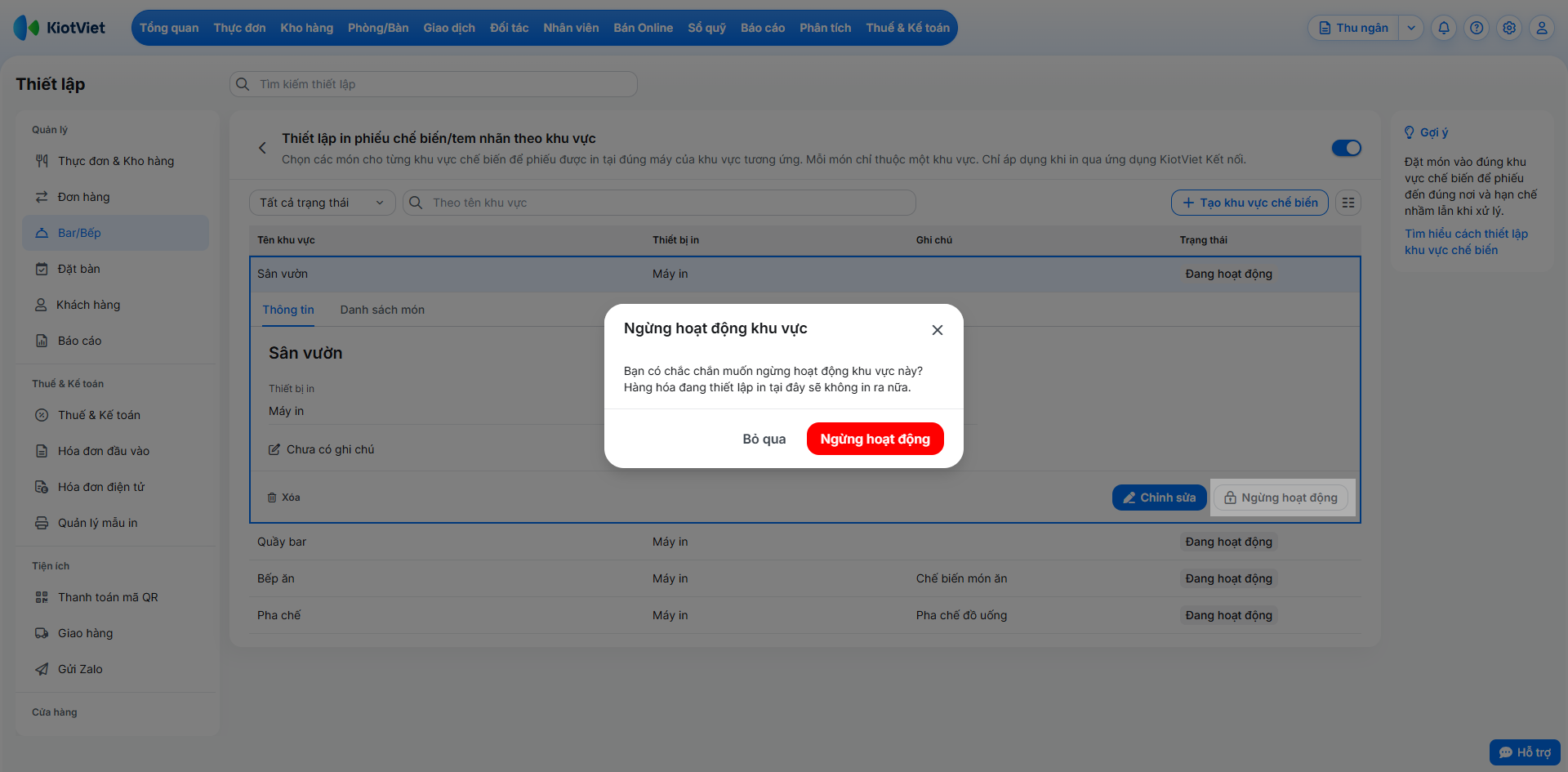Expand the Thu ngân dropdown arrow
1568x772 pixels.
[1411, 28]
